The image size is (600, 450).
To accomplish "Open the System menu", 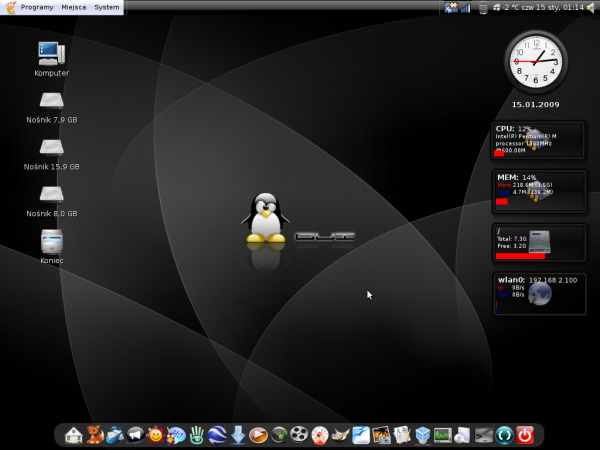I will point(107,7).
